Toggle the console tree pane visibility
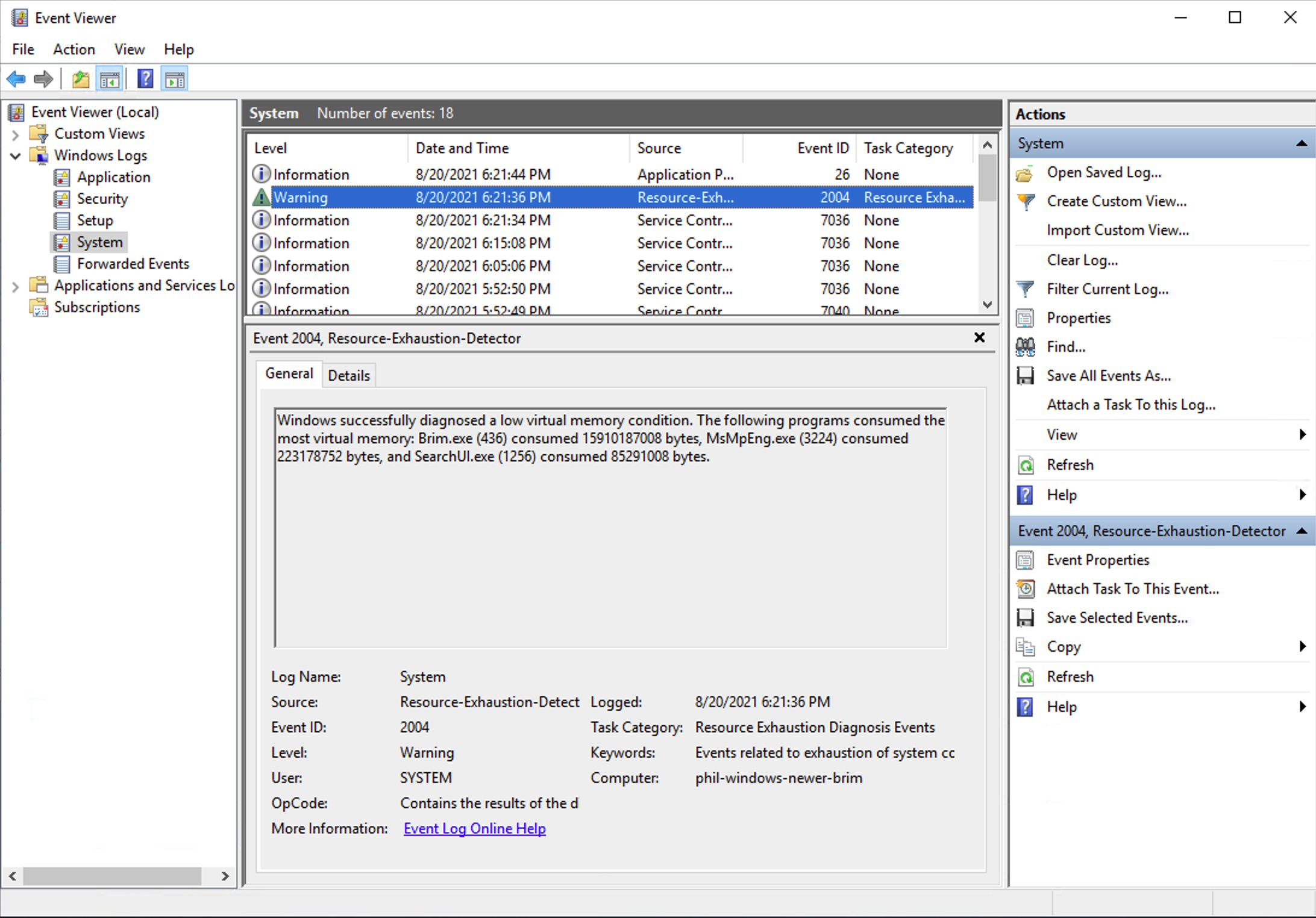Viewport: 1316px width, 918px height. 109,78
